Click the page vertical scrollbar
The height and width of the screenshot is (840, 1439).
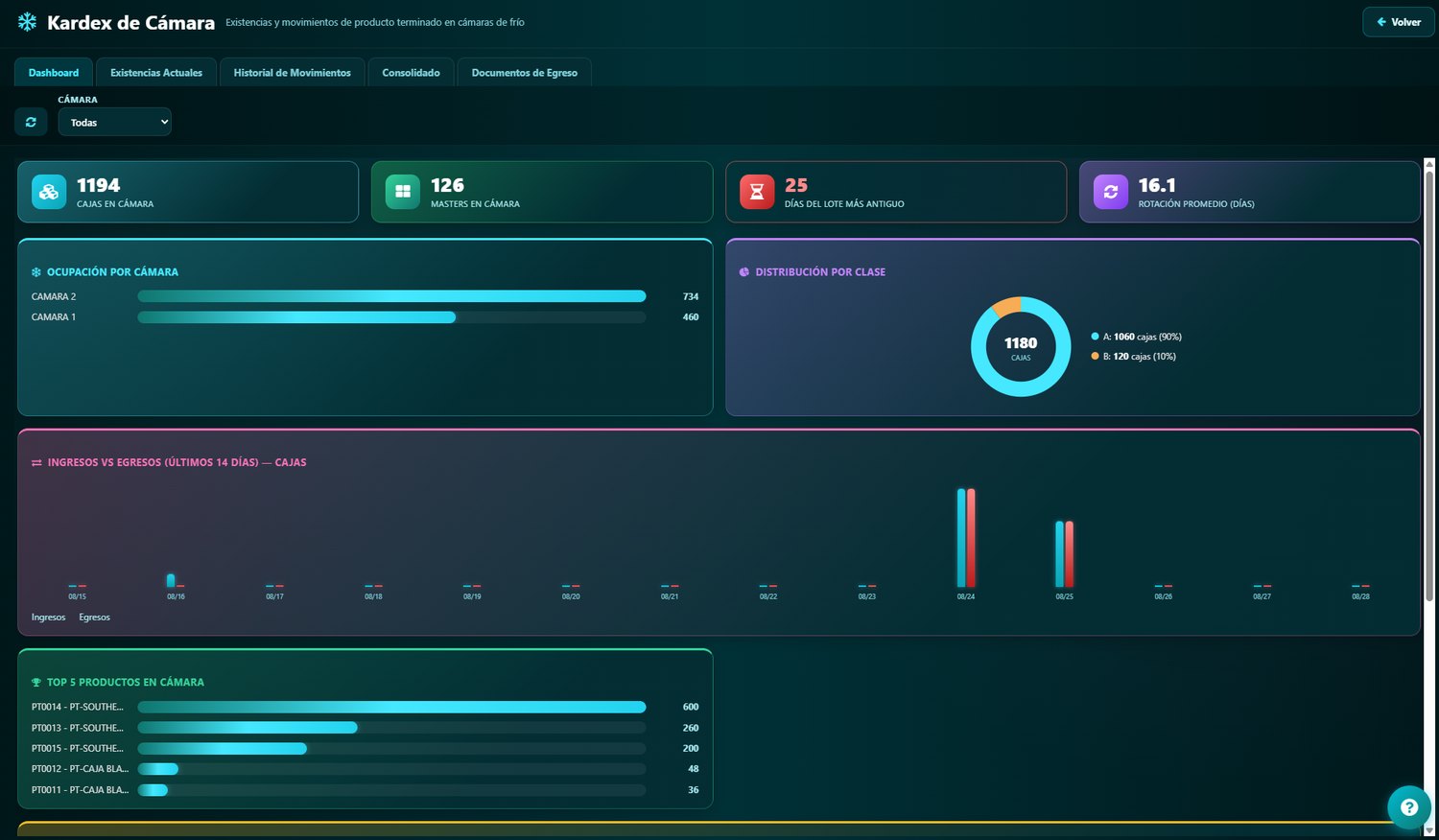coord(1429,384)
